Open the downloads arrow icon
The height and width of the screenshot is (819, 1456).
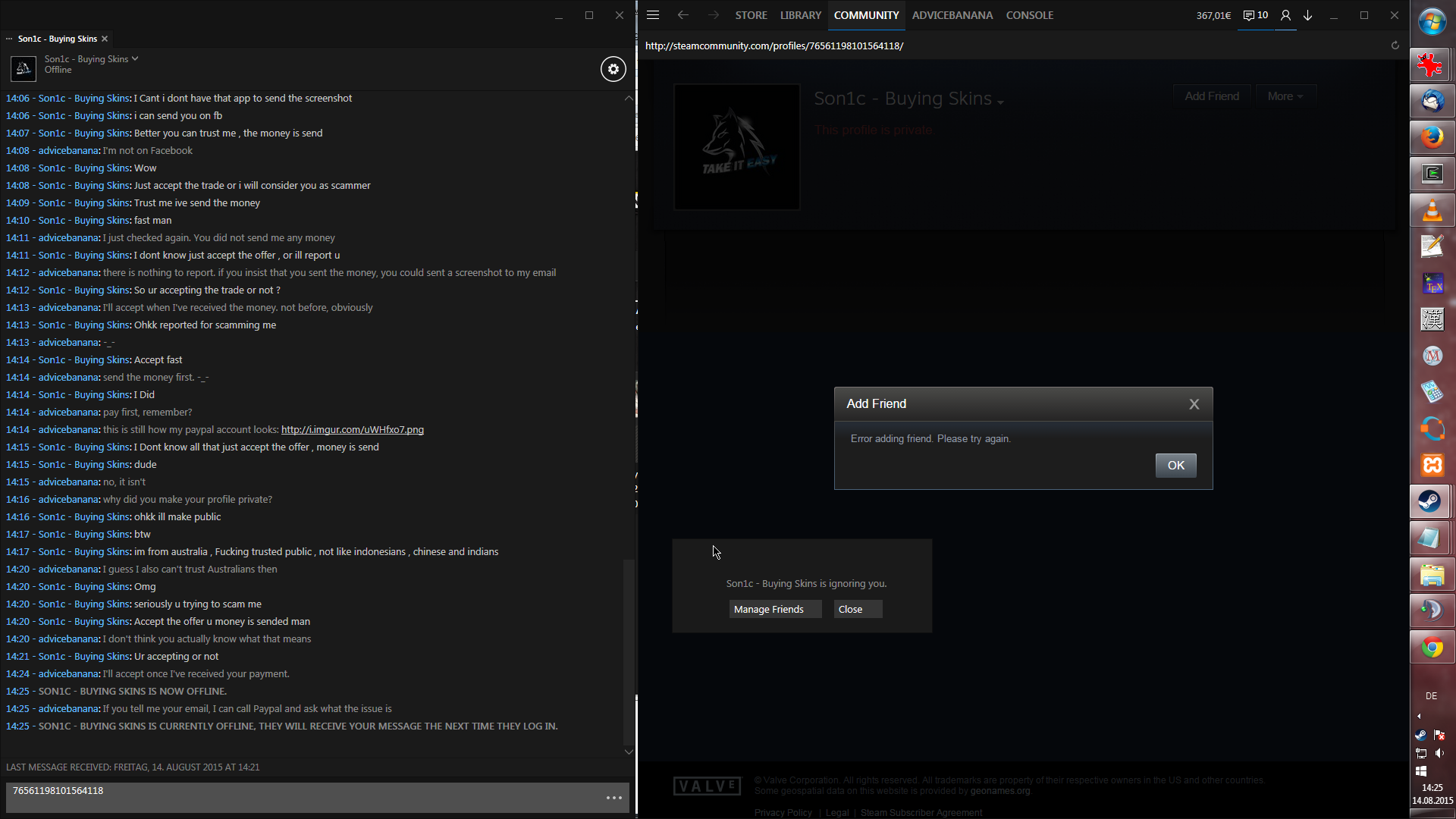click(1308, 15)
